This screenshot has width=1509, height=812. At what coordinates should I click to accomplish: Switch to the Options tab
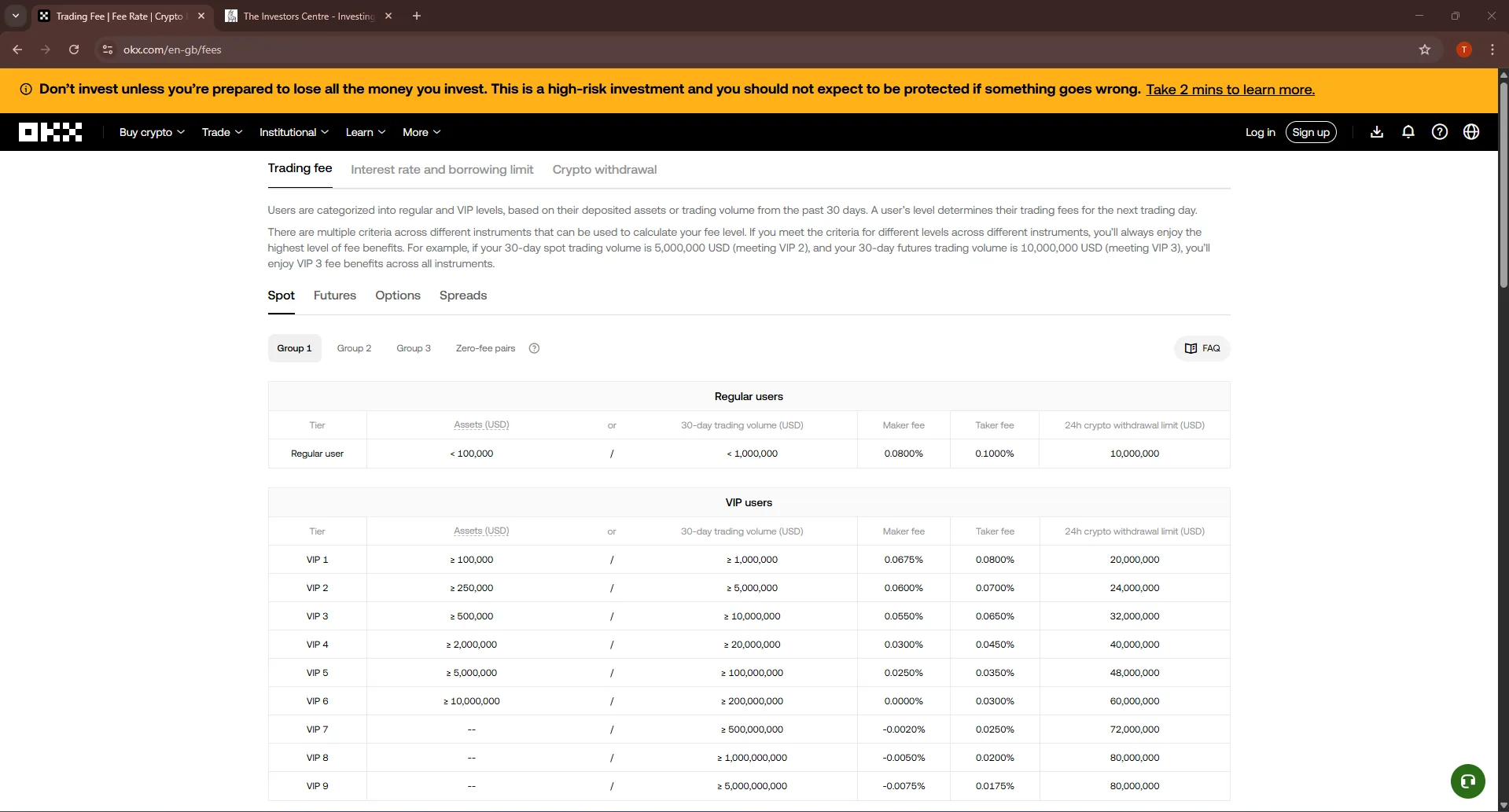(x=397, y=296)
